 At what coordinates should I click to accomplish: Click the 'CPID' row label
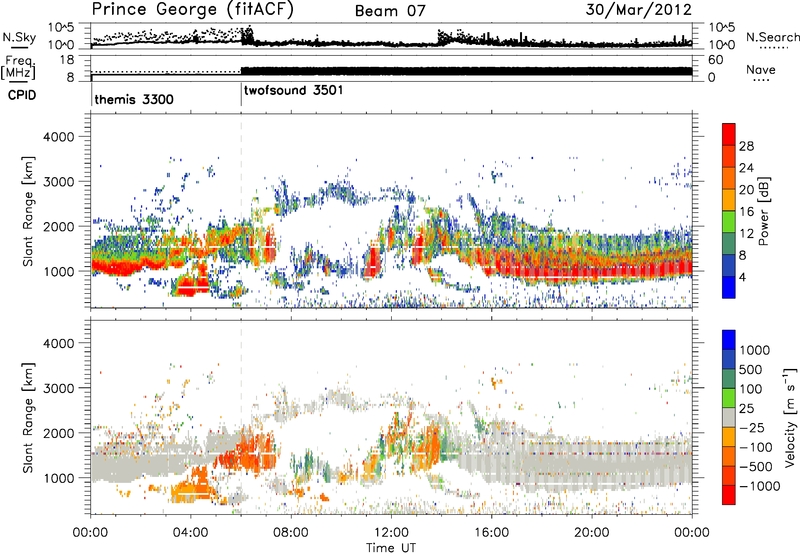tap(22, 95)
